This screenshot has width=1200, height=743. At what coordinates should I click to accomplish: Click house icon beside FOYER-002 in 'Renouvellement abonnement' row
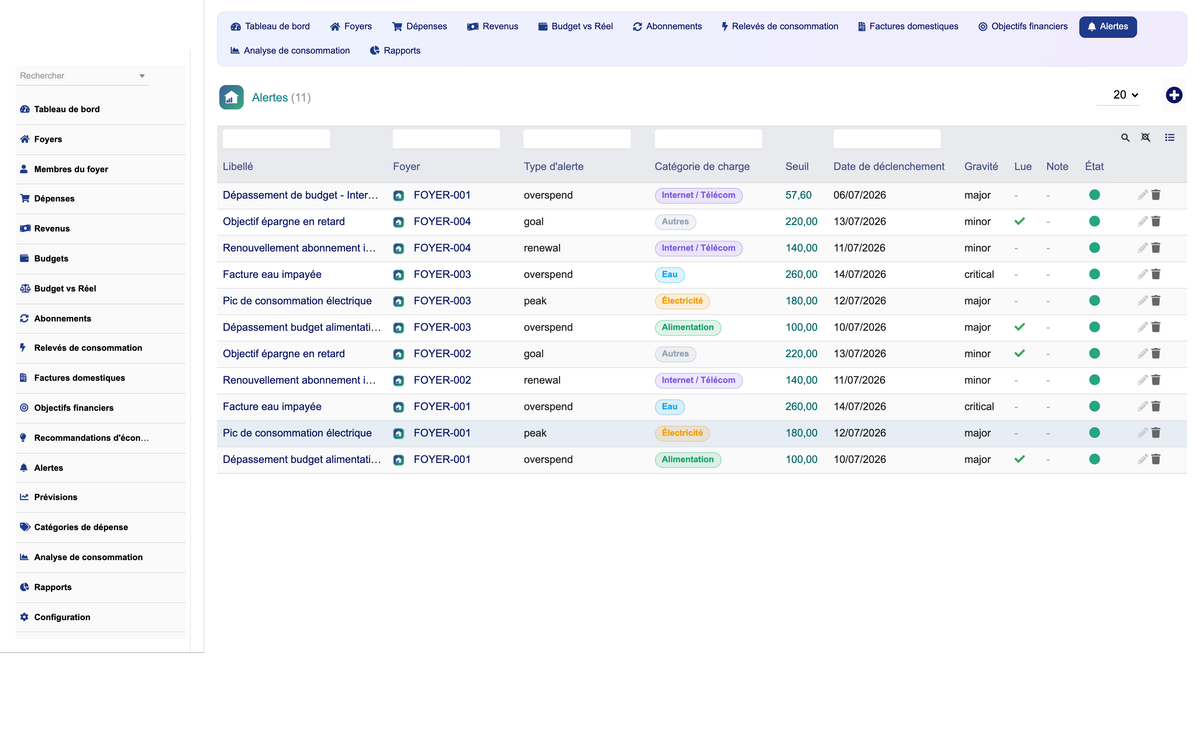click(399, 381)
